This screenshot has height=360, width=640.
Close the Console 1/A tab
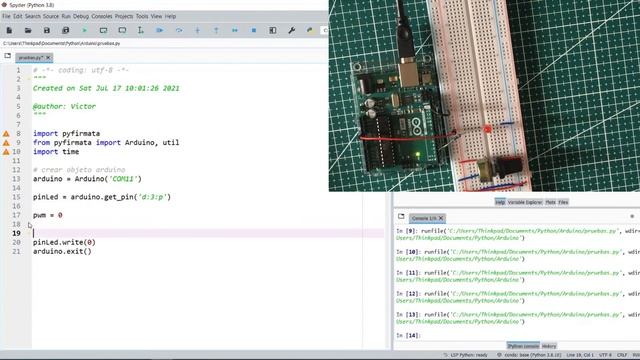(x=441, y=218)
